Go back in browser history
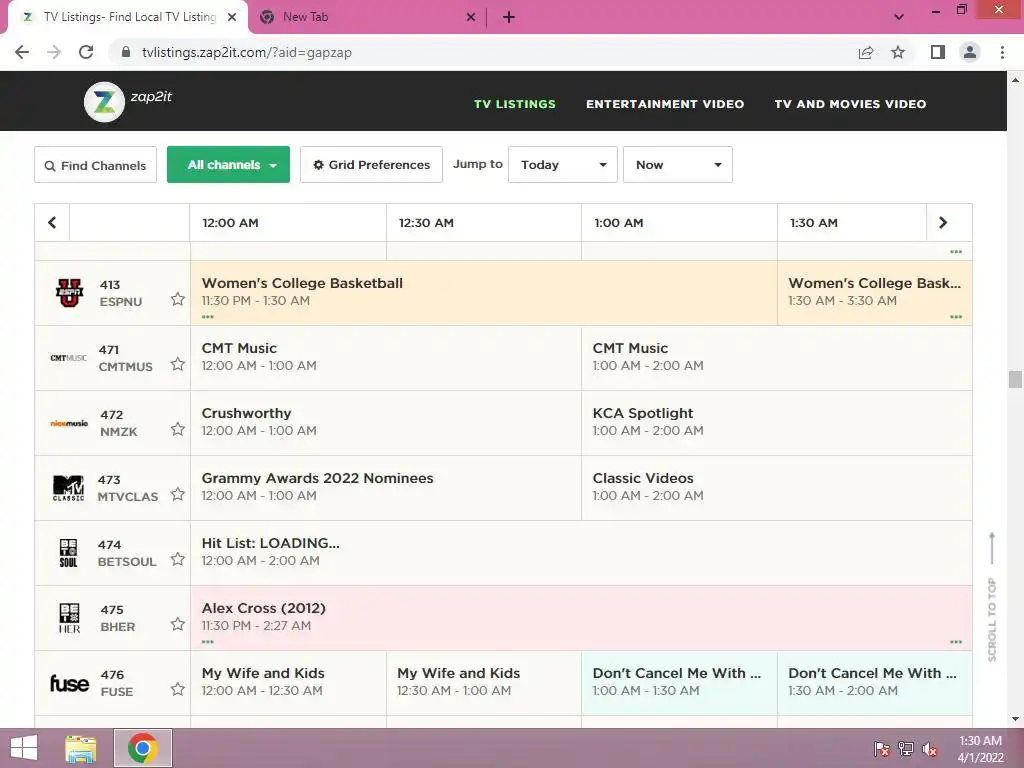This screenshot has width=1024, height=768. click(x=22, y=52)
